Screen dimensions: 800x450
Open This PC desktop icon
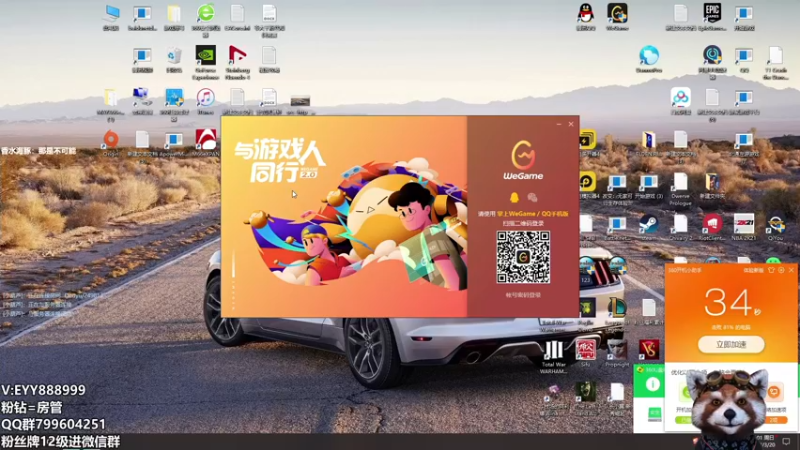[x=111, y=18]
